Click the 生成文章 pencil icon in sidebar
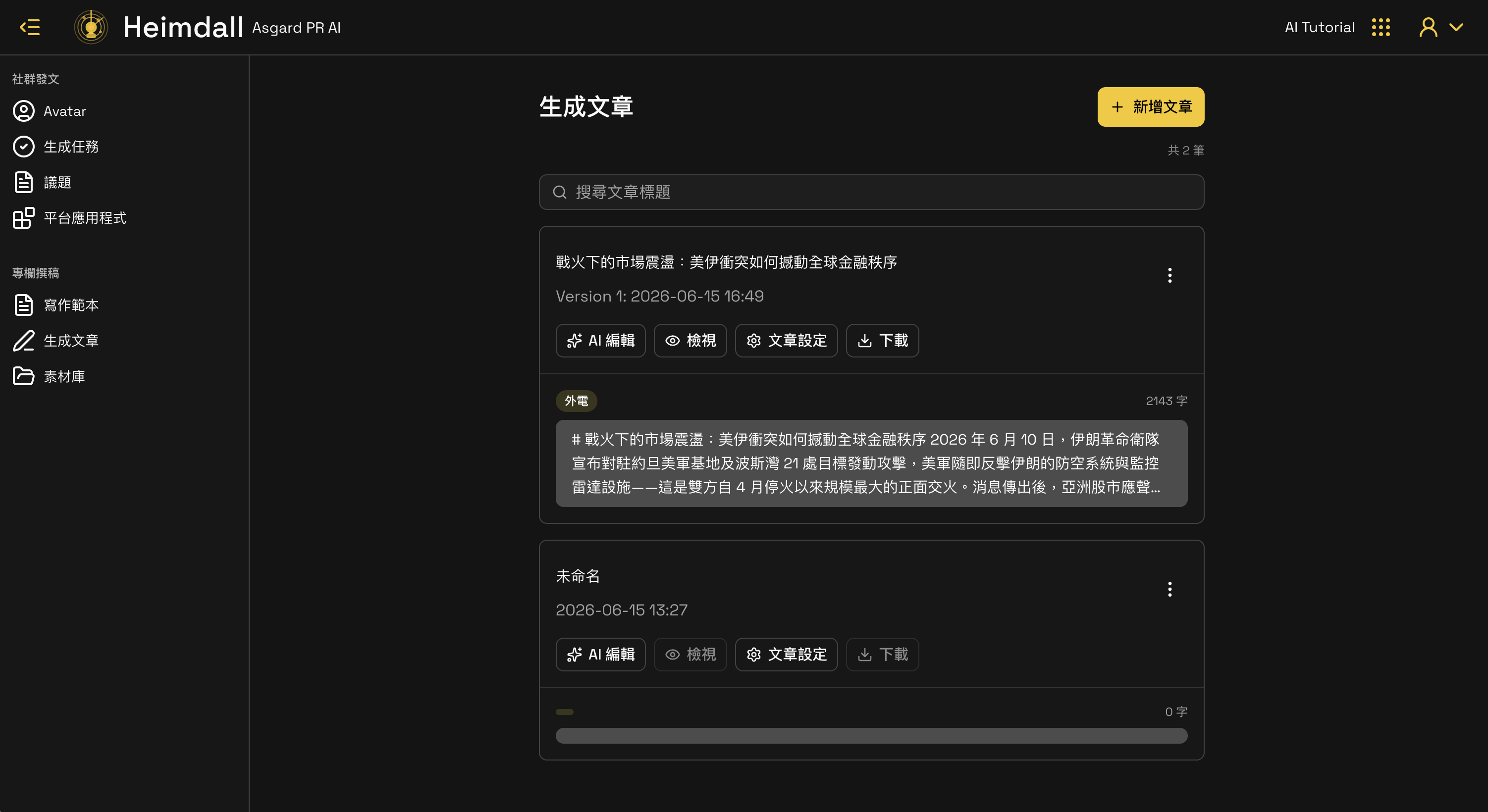Viewport: 1488px width, 812px height. coord(24,341)
